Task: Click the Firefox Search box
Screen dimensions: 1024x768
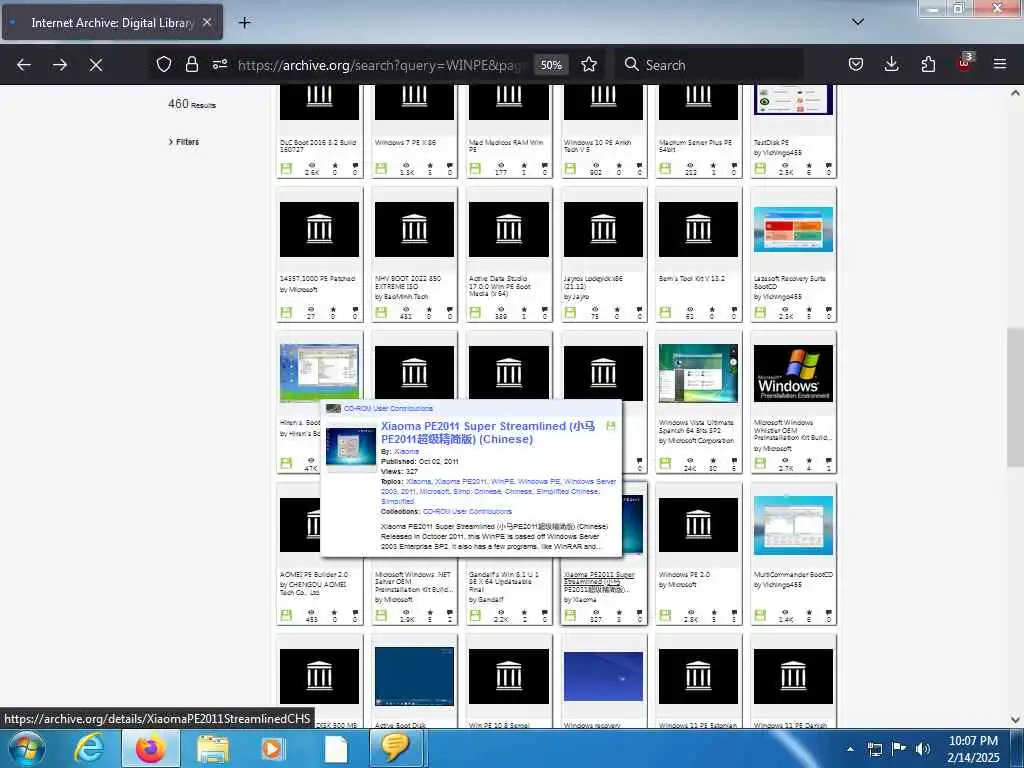Action: pyautogui.click(x=712, y=65)
